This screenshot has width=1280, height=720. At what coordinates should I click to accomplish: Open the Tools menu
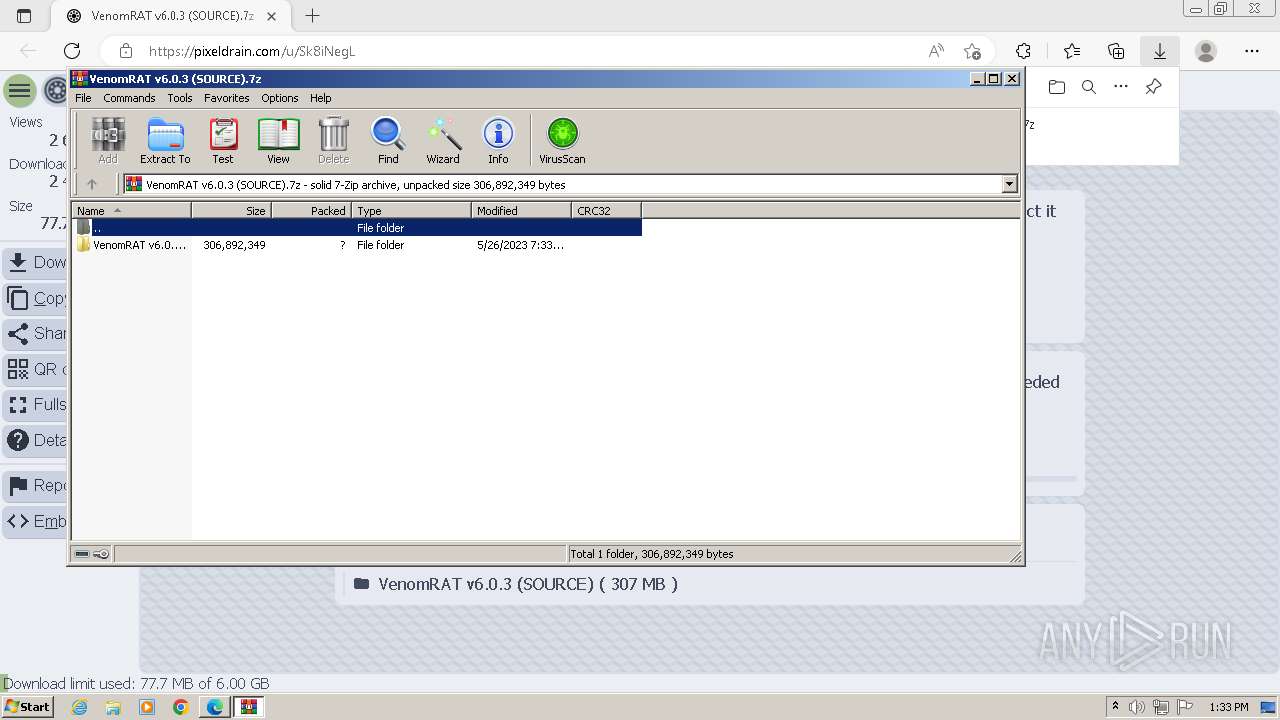pos(180,98)
